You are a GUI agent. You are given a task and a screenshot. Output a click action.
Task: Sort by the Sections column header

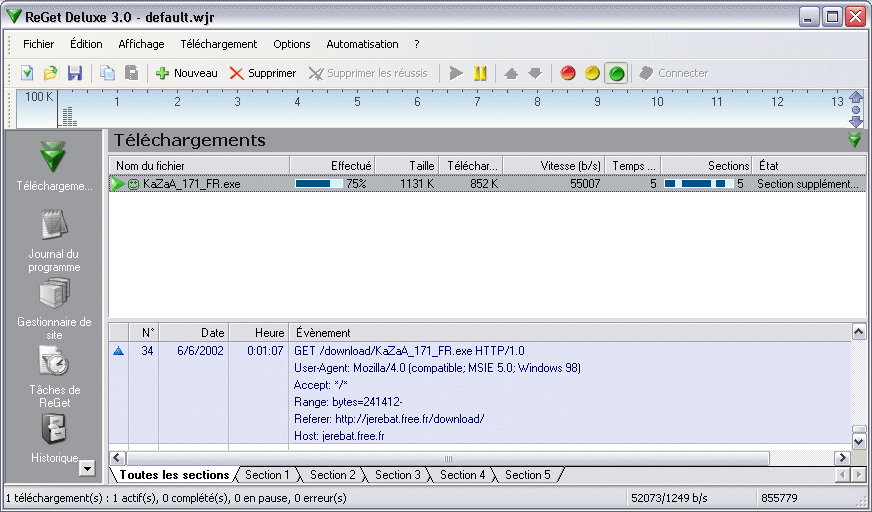click(x=706, y=166)
